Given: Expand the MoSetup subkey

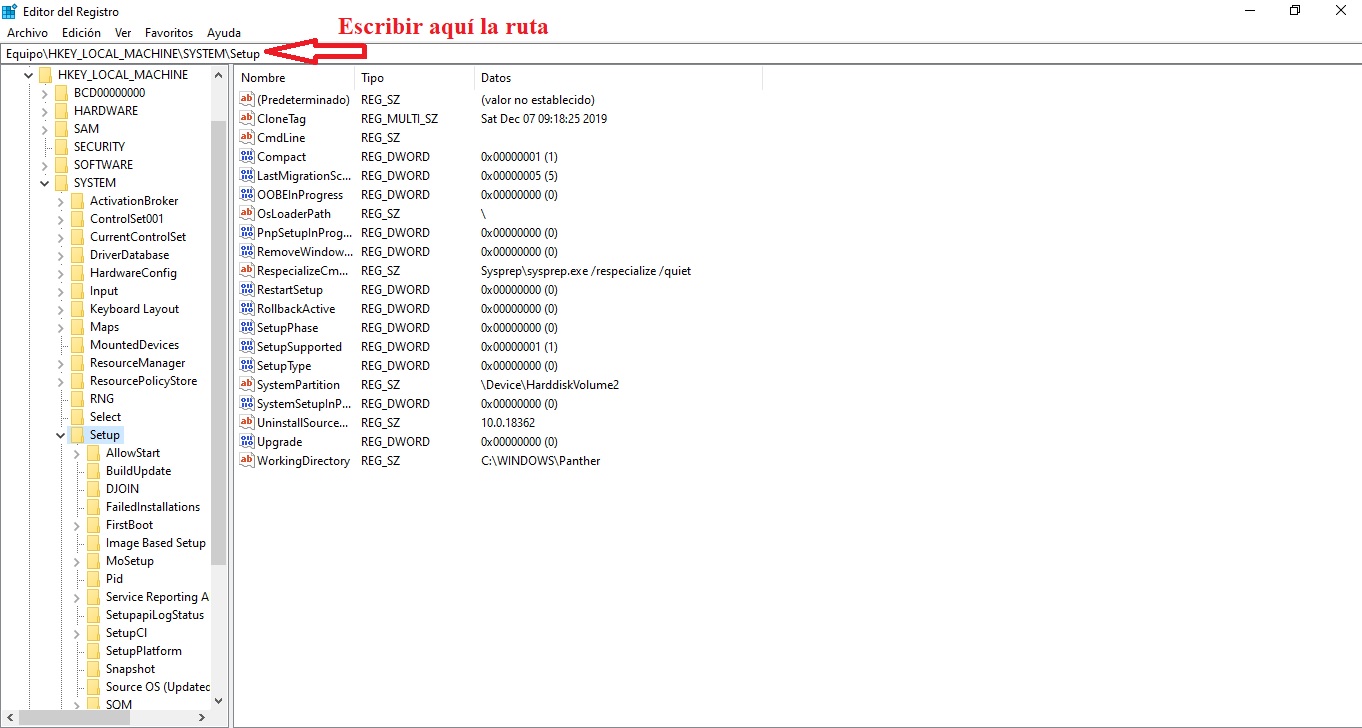Looking at the screenshot, I should click(x=77, y=561).
